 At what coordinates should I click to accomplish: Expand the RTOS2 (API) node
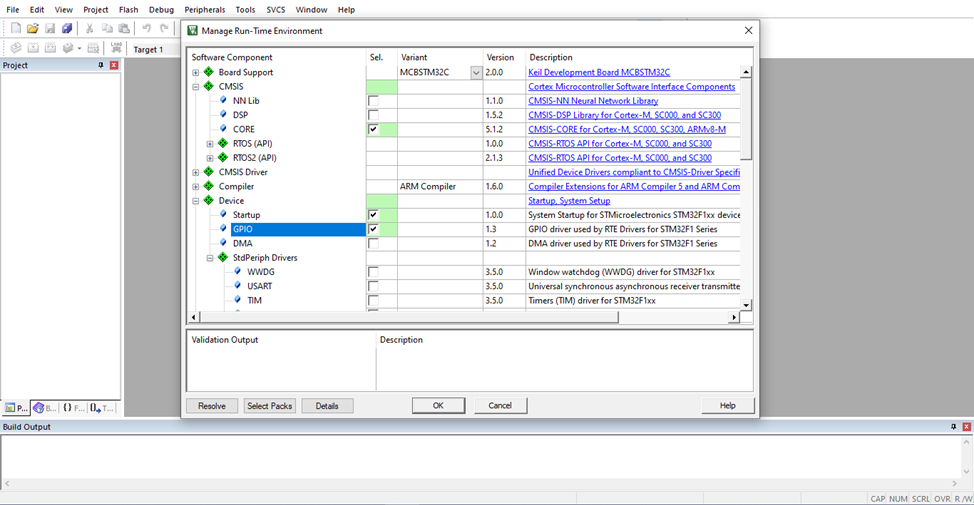click(x=210, y=158)
